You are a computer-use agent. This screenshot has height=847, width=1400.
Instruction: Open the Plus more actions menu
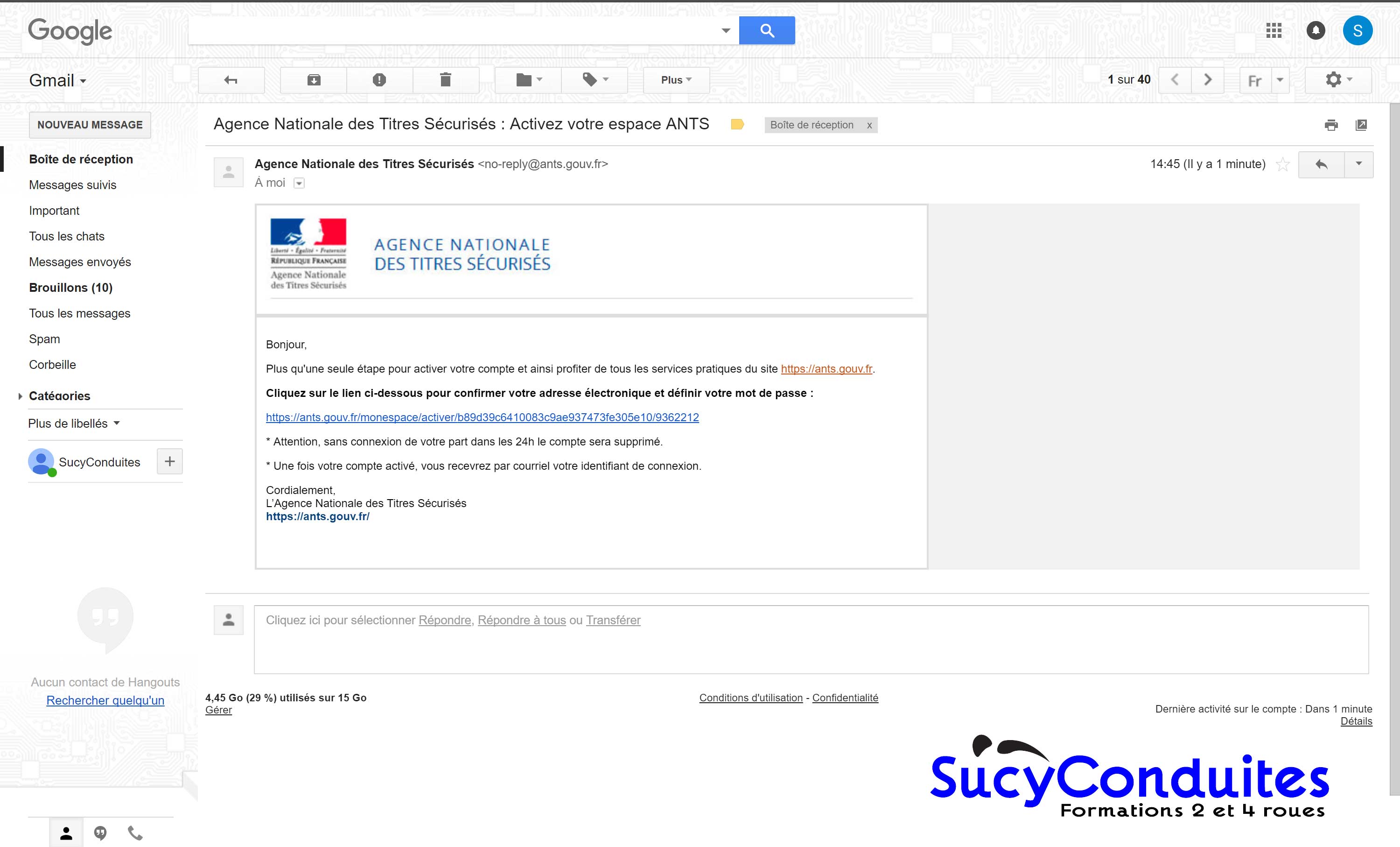676,80
